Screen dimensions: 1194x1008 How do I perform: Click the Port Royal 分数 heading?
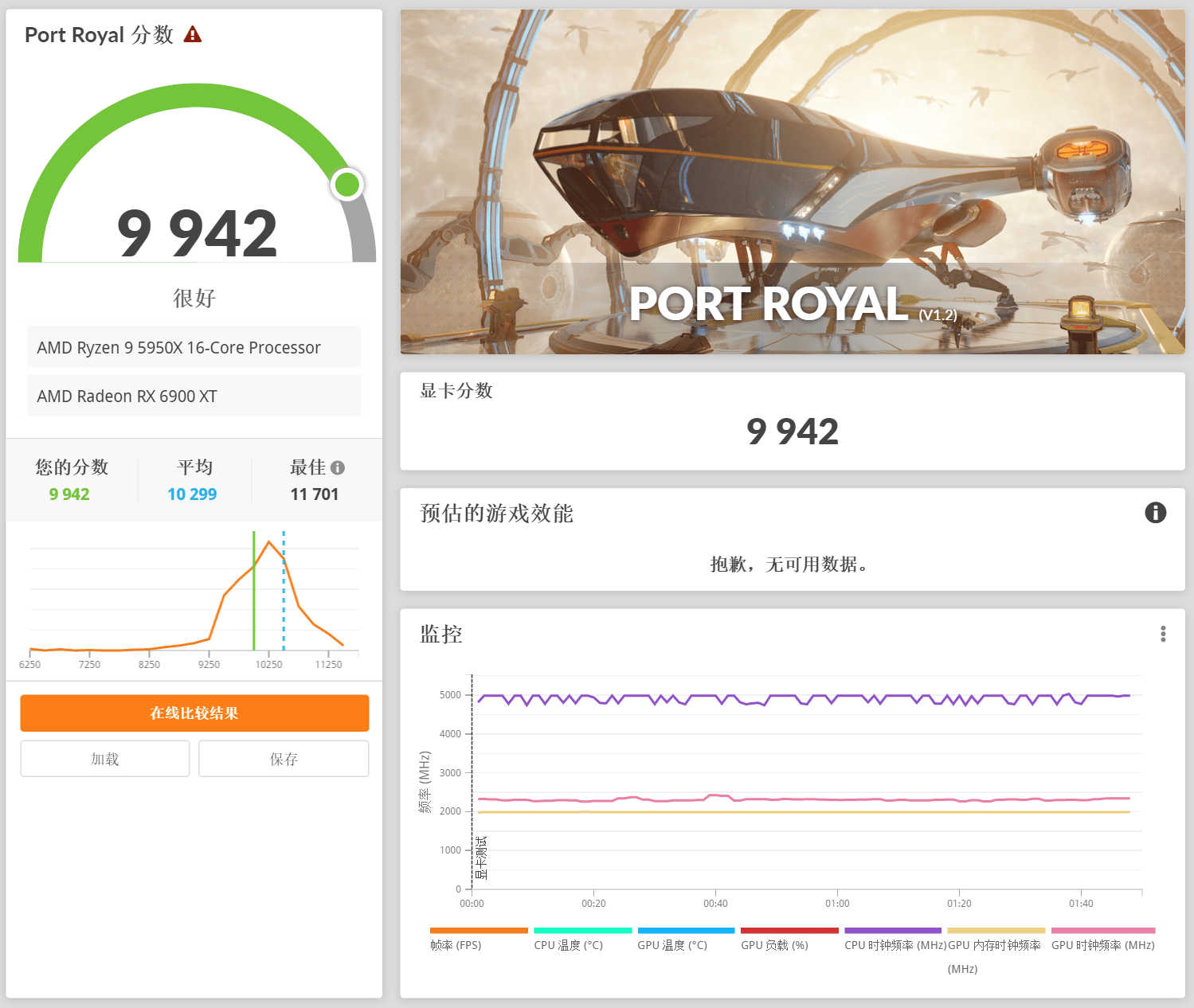[x=99, y=34]
